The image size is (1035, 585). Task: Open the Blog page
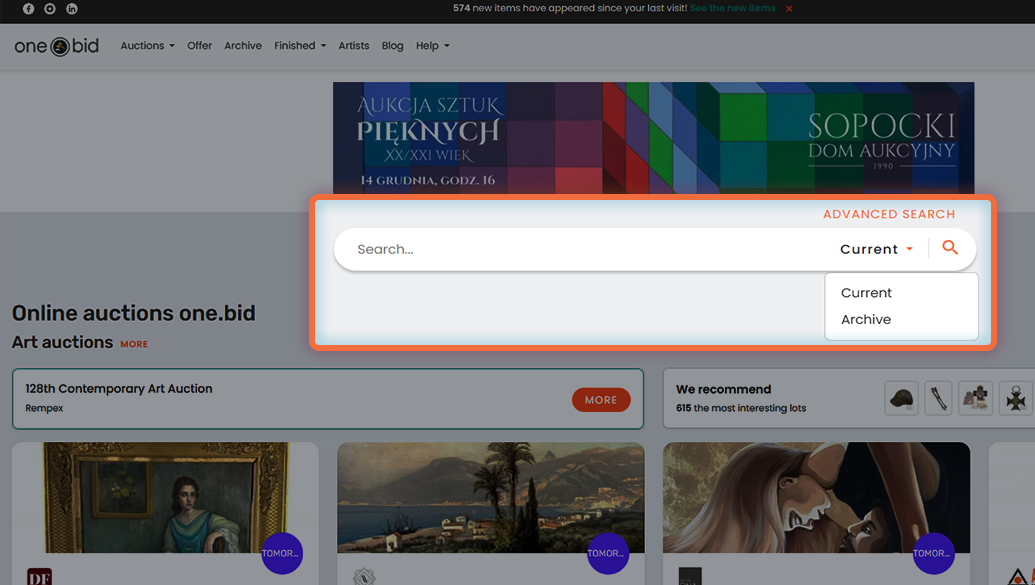point(392,46)
